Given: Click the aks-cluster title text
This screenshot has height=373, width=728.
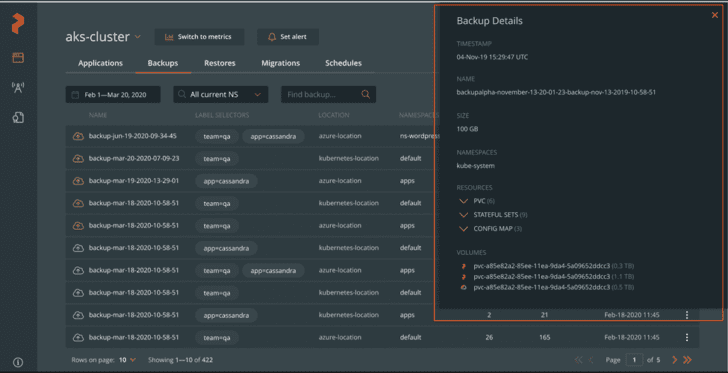Looking at the screenshot, I should pos(98,37).
